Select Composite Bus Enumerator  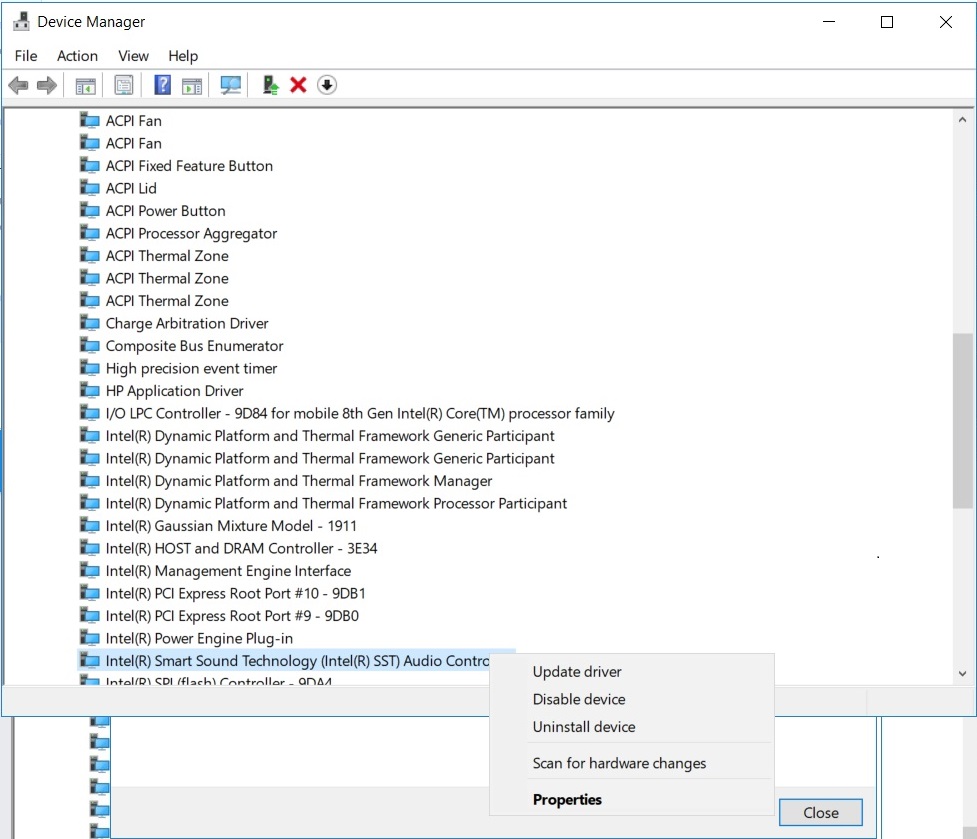[x=194, y=346]
